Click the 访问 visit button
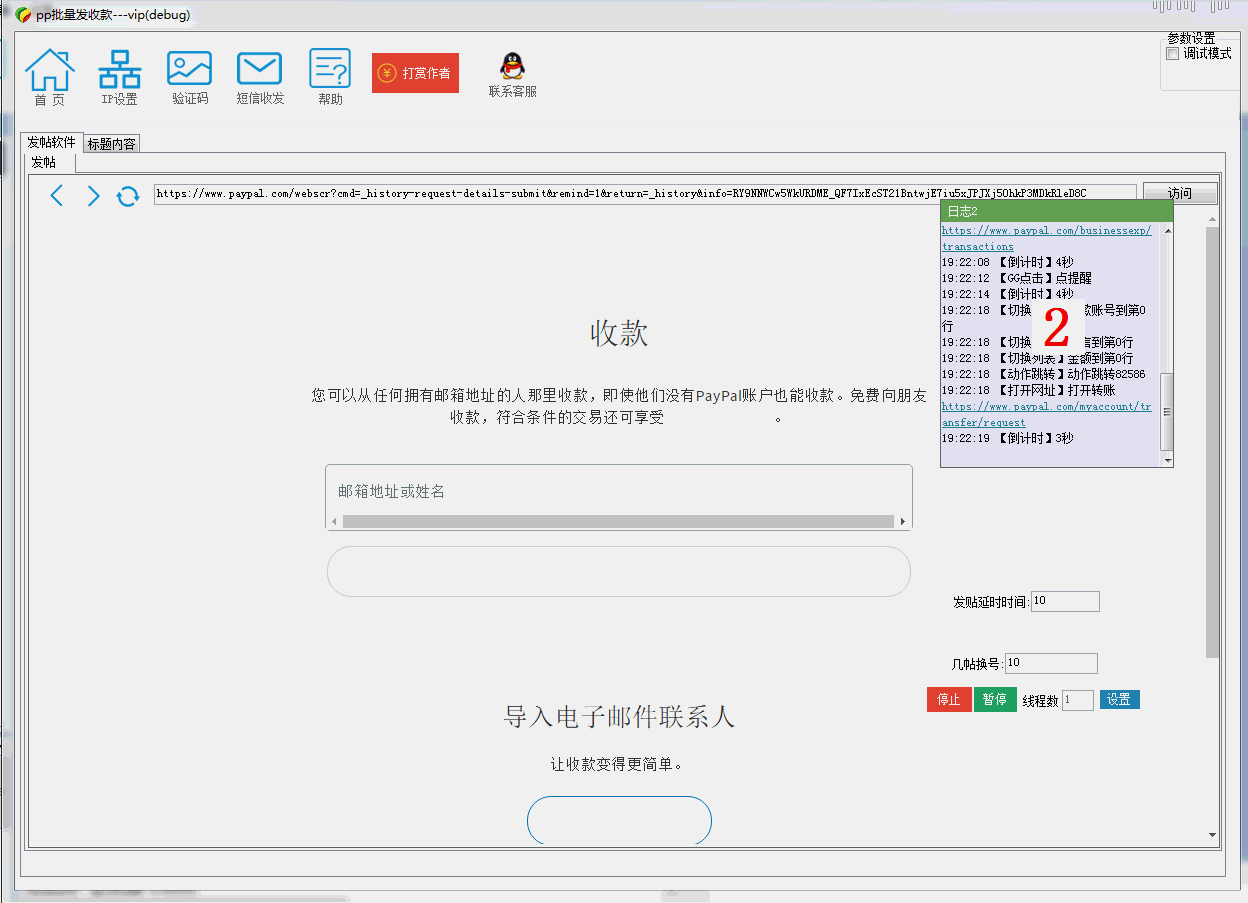The width and height of the screenshot is (1248, 903). pyautogui.click(x=1180, y=194)
